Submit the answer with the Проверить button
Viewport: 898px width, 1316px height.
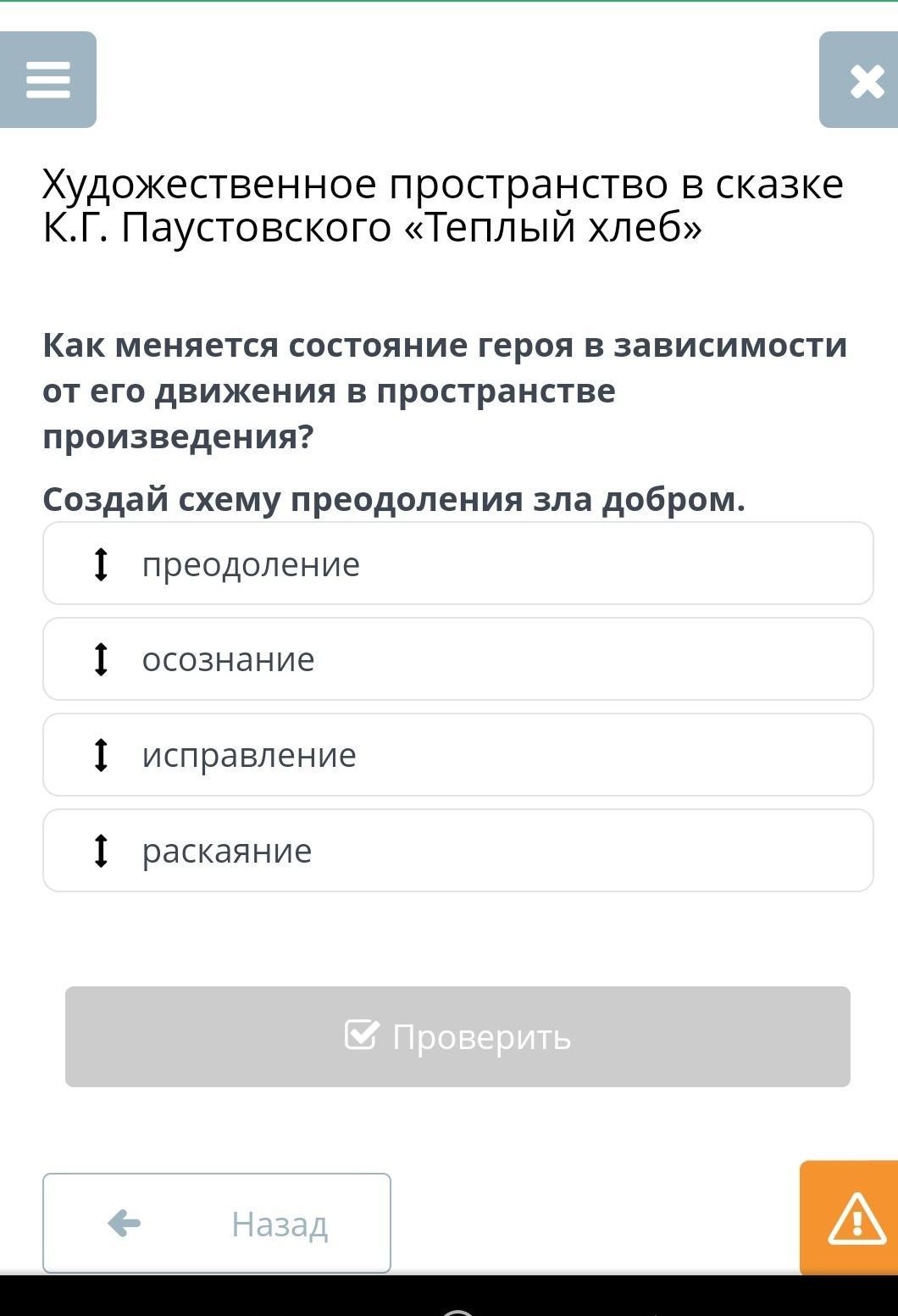[457, 1036]
